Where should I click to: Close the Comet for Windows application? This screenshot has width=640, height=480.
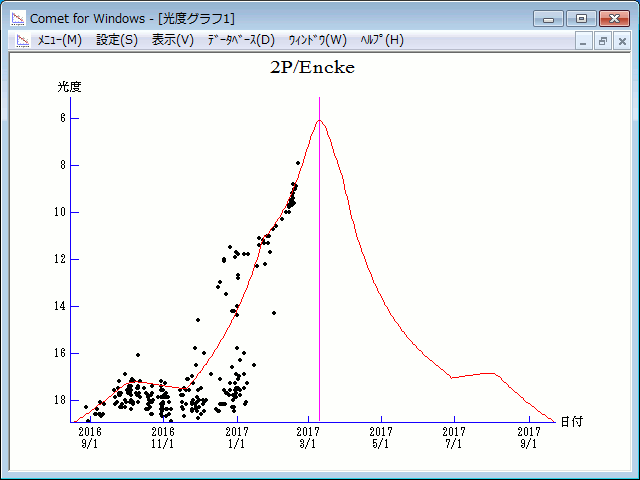click(614, 19)
